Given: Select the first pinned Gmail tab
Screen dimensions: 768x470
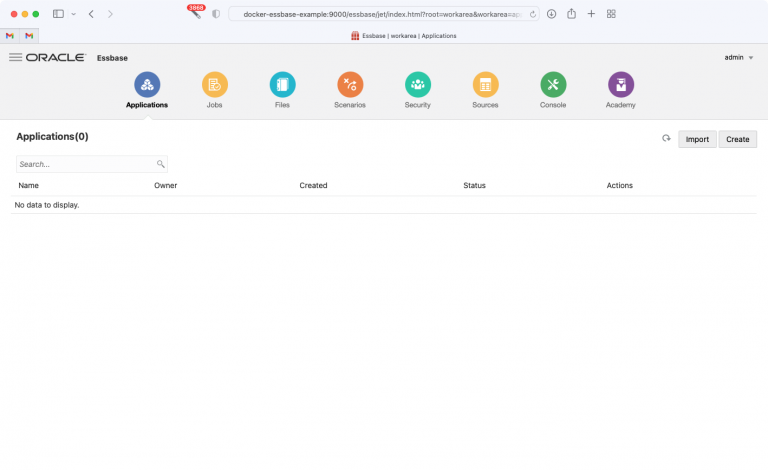Looking at the screenshot, I should (x=10, y=36).
